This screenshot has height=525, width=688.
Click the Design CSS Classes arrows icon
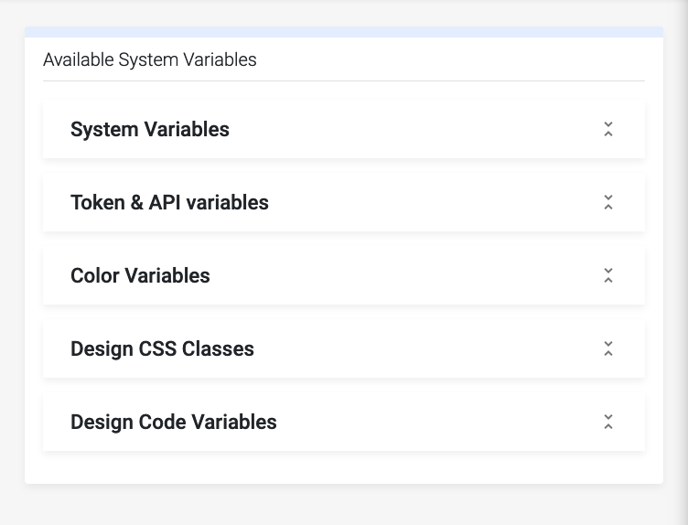(608, 349)
